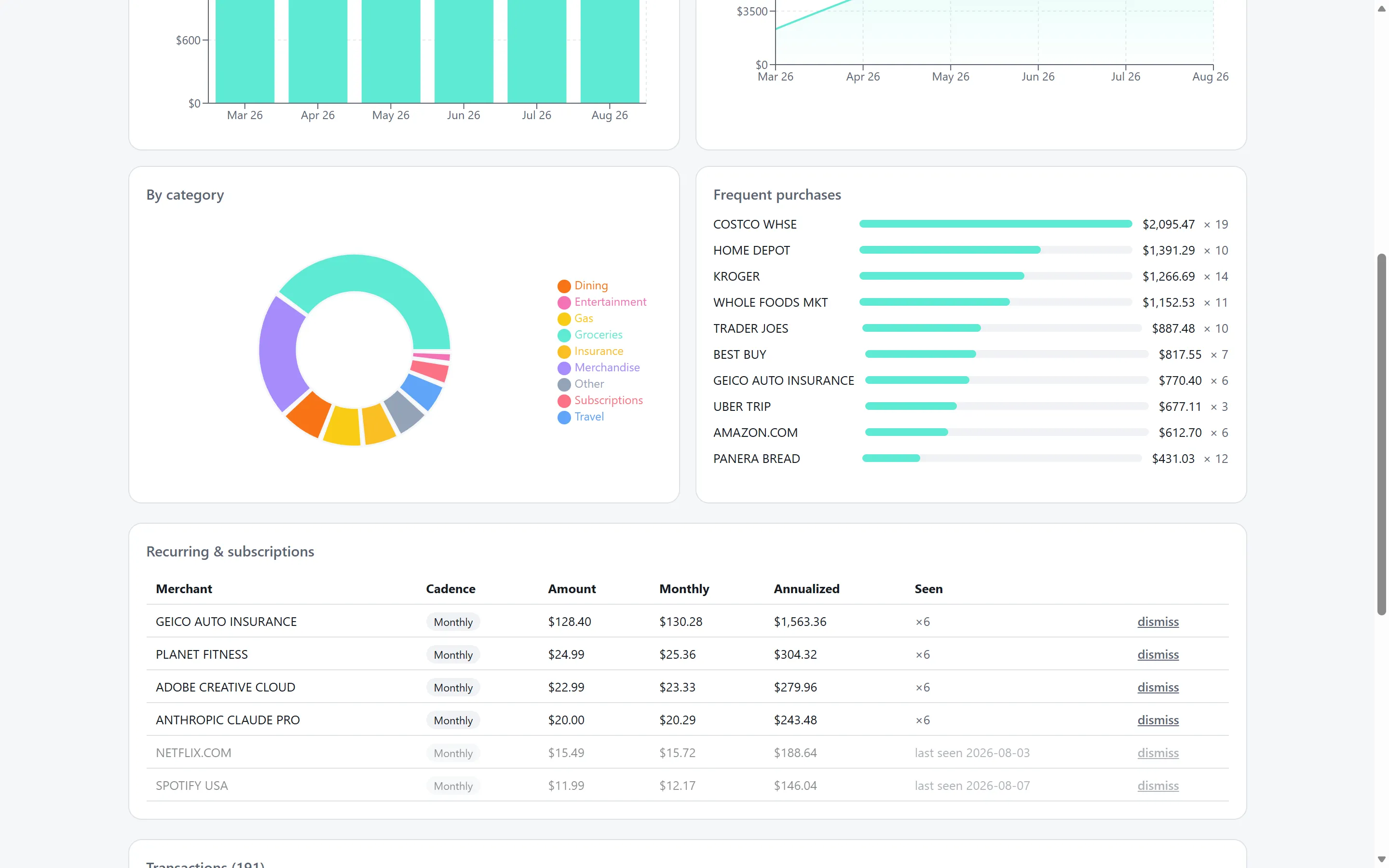
Task: Click the Mar 26 bar in chart
Action: tap(245, 52)
